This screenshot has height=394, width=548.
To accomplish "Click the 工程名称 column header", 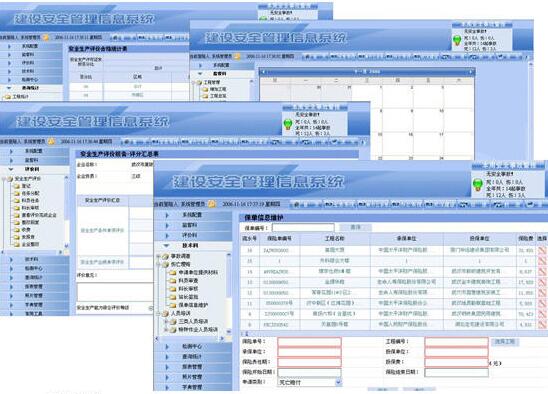I will (x=335, y=238).
